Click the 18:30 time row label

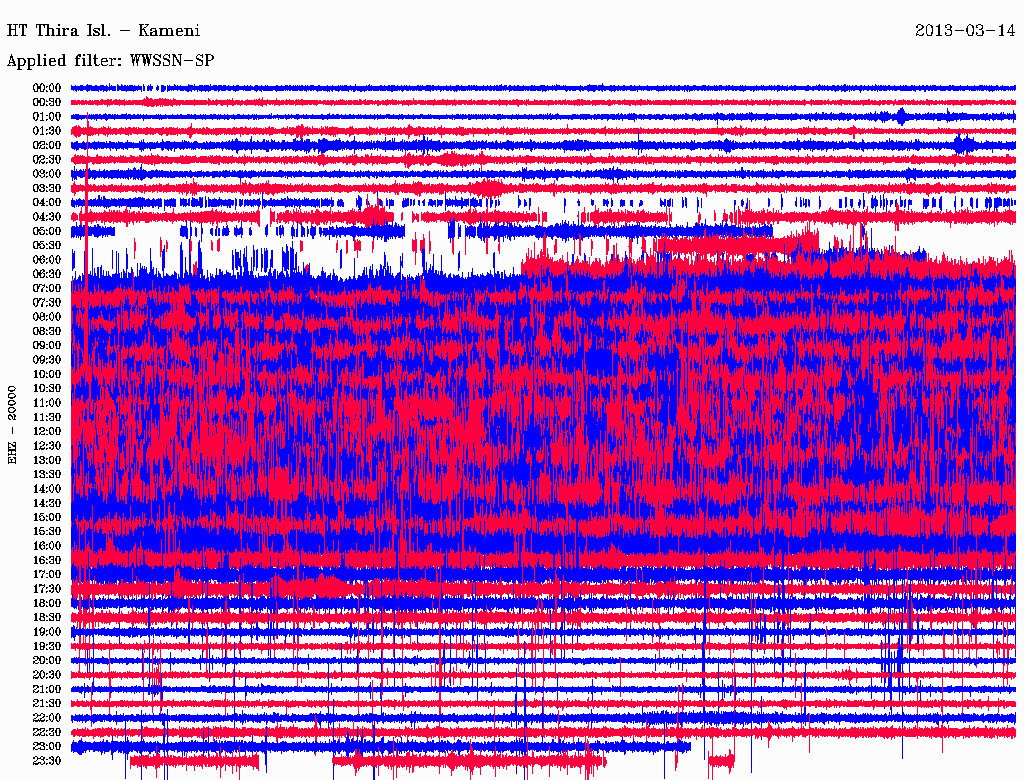(47, 618)
